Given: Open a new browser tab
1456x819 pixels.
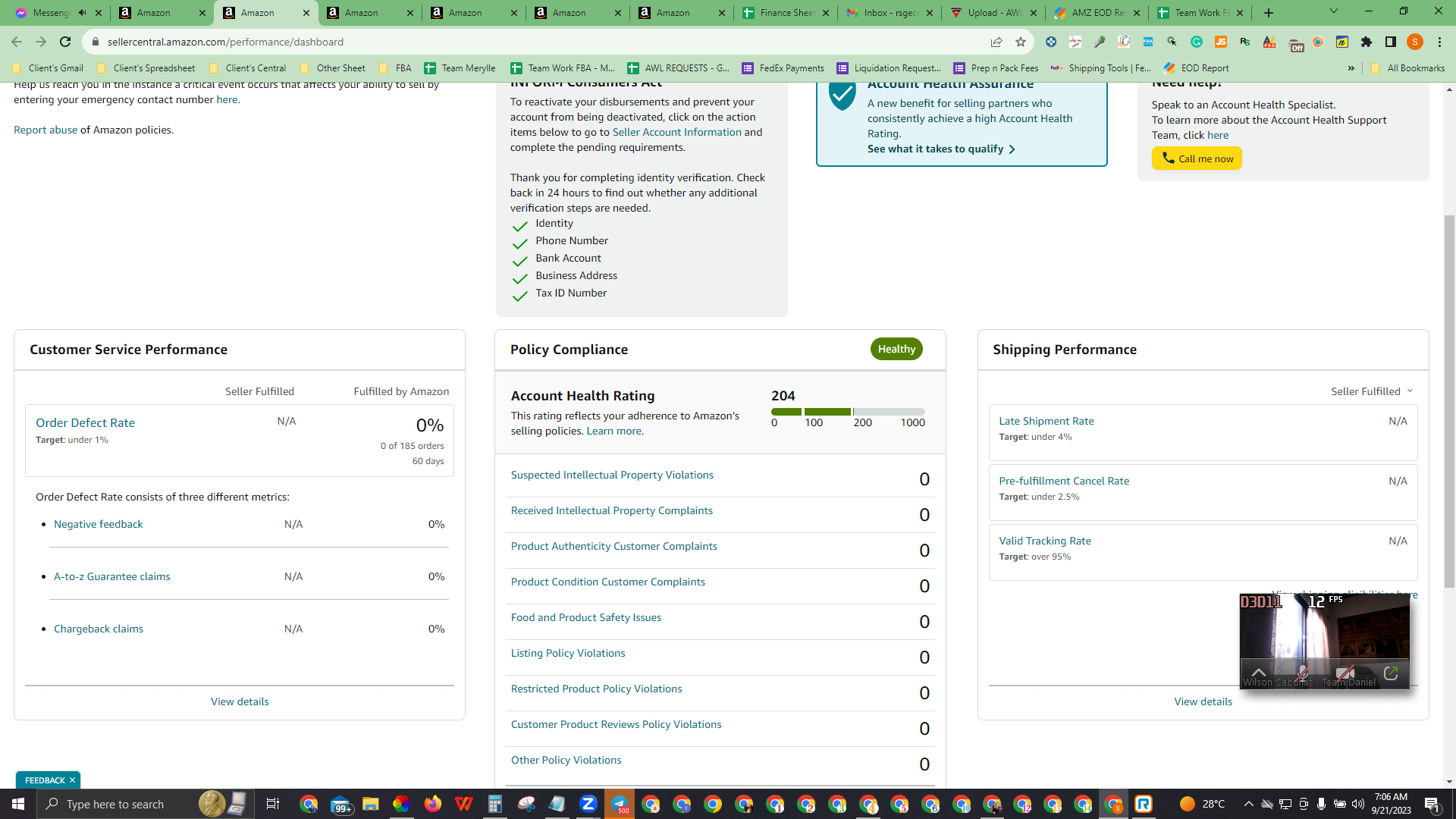Looking at the screenshot, I should [x=1269, y=13].
